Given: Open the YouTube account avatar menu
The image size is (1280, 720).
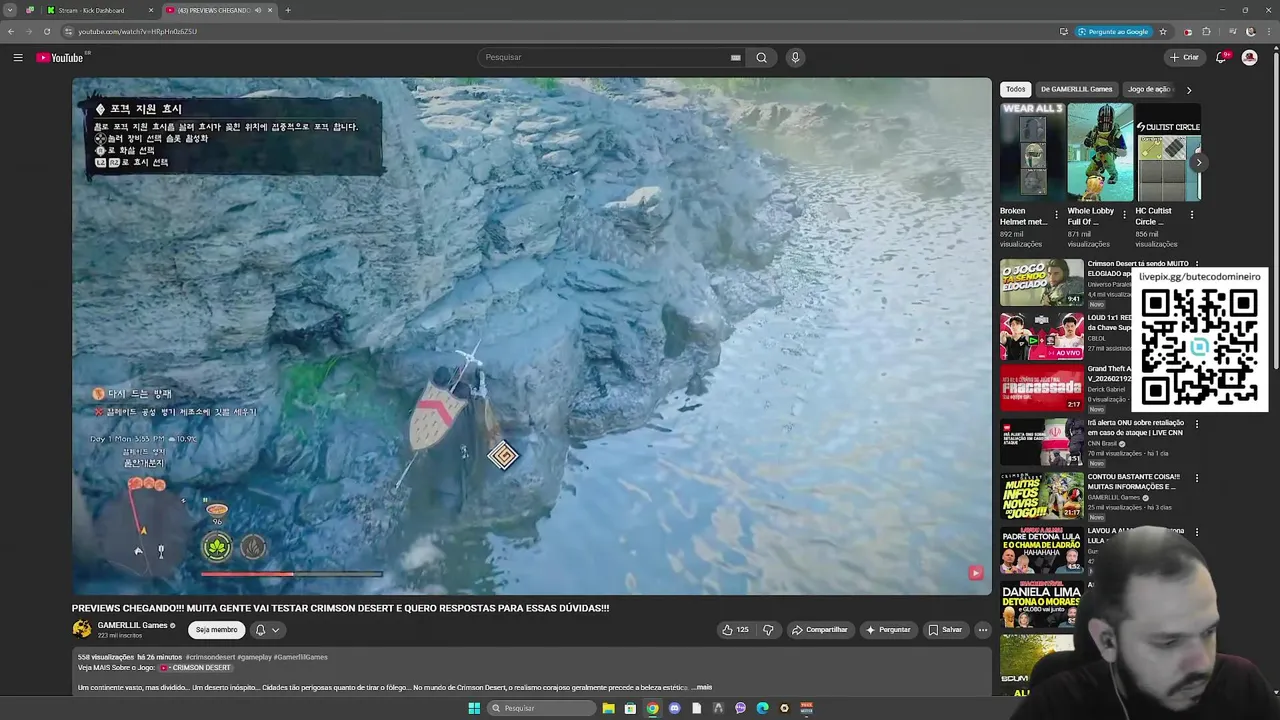Looking at the screenshot, I should (x=1249, y=57).
